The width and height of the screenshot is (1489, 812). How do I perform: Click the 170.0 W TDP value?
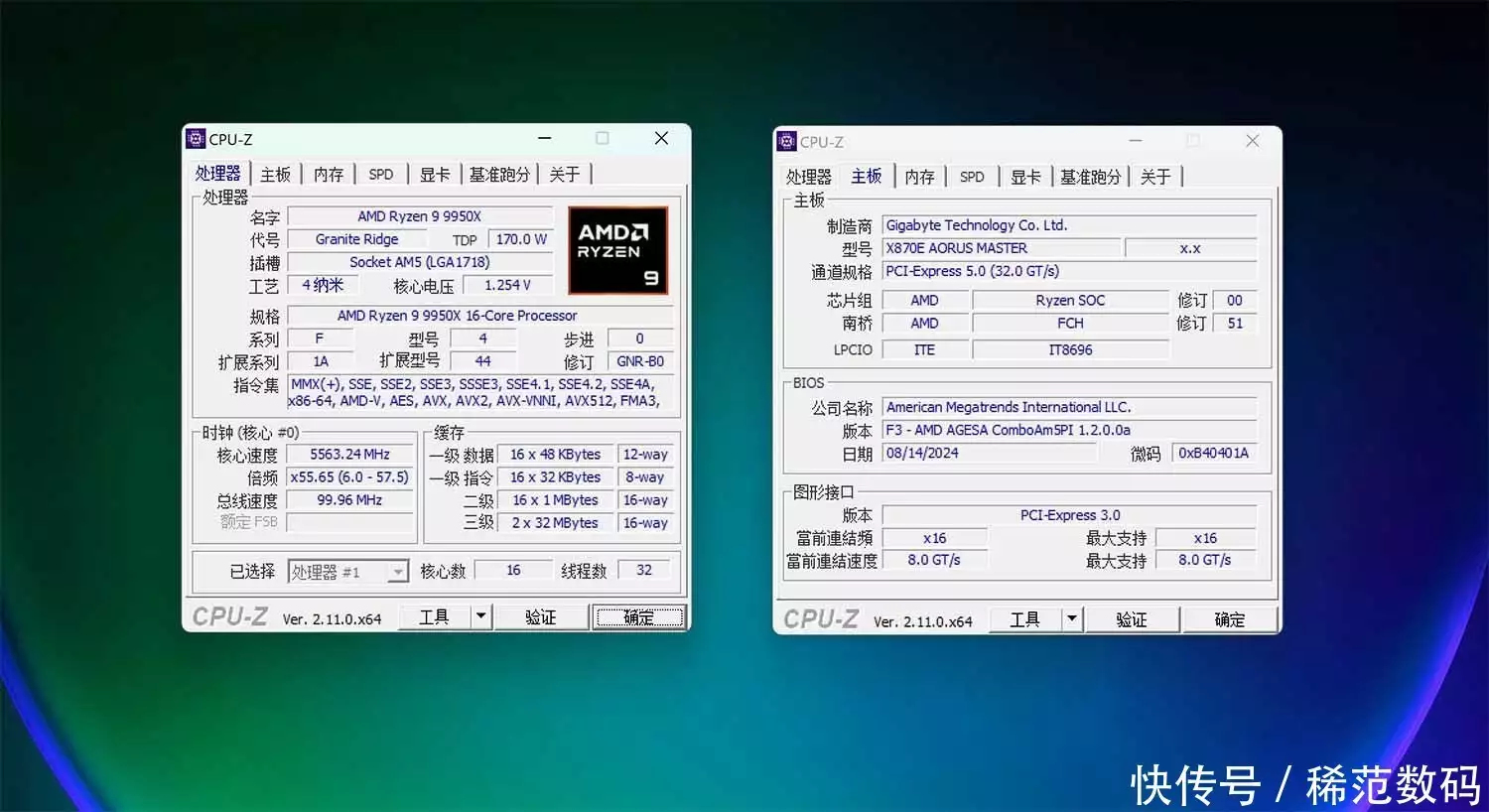[521, 239]
